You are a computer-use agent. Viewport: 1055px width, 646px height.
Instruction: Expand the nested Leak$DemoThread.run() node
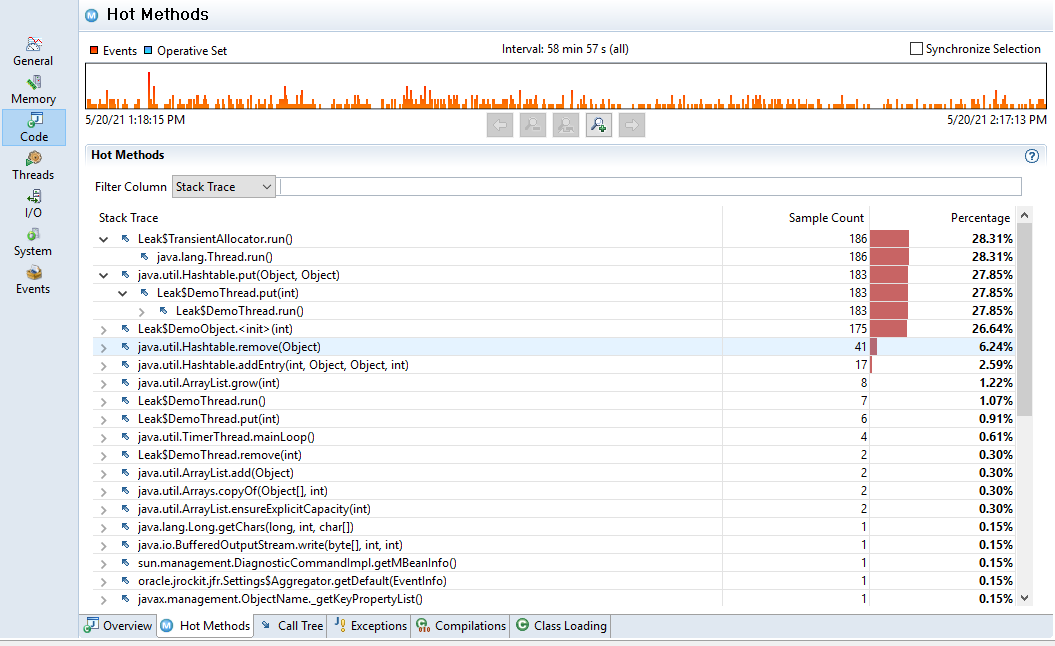click(141, 312)
